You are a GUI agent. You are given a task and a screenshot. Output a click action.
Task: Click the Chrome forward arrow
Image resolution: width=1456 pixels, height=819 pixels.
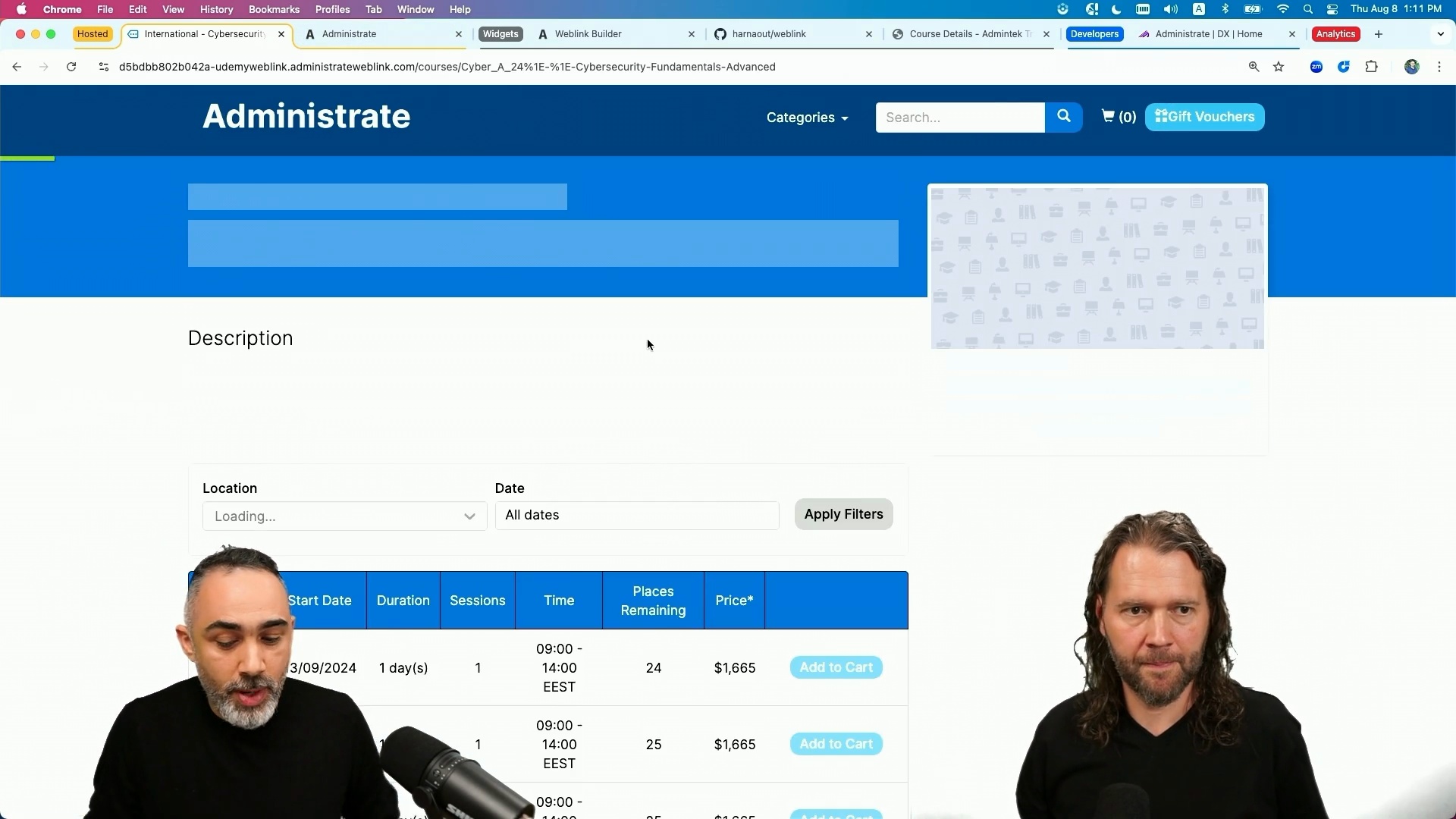point(44,67)
